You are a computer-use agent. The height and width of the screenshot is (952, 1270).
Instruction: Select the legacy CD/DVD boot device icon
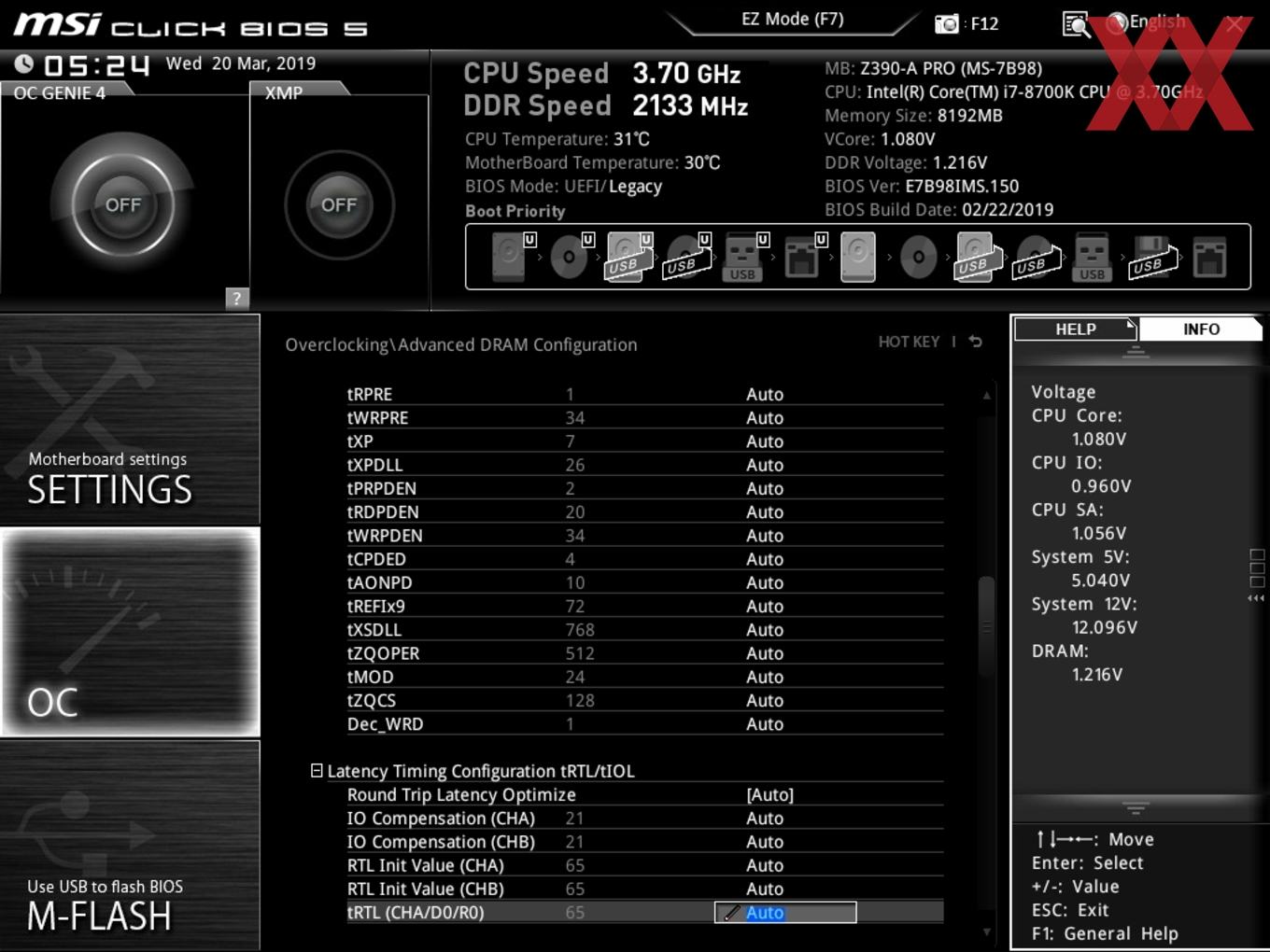pos(919,257)
